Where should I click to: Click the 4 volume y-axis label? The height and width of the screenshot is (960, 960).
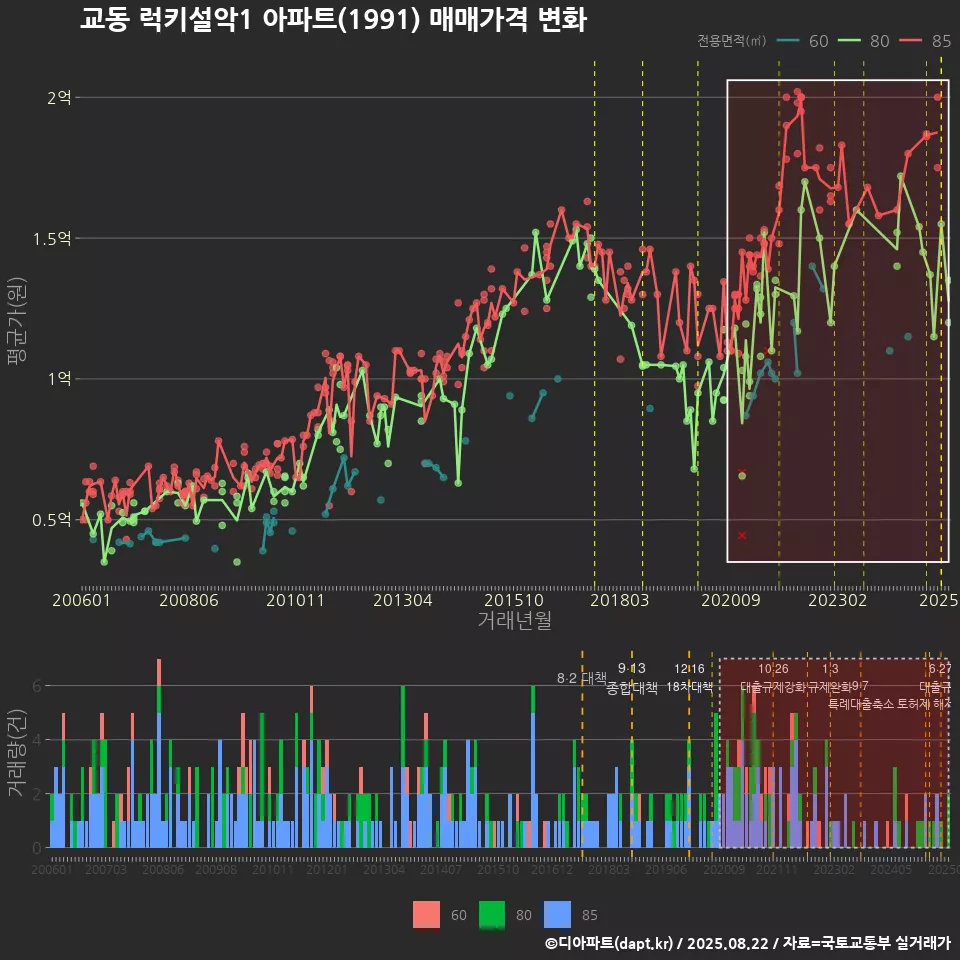coord(37,740)
